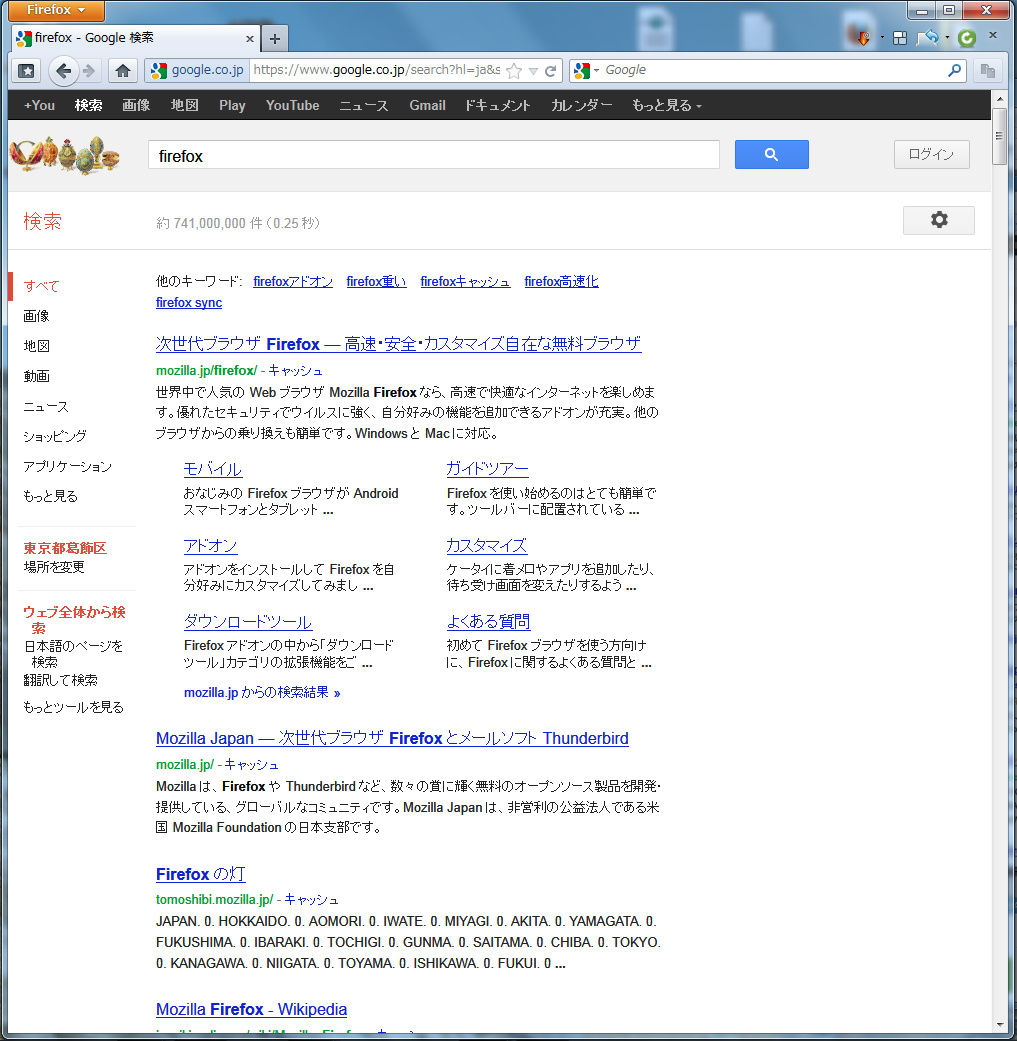
Task: Open ドキュメント in the black navigation bar
Action: pyautogui.click(x=497, y=106)
